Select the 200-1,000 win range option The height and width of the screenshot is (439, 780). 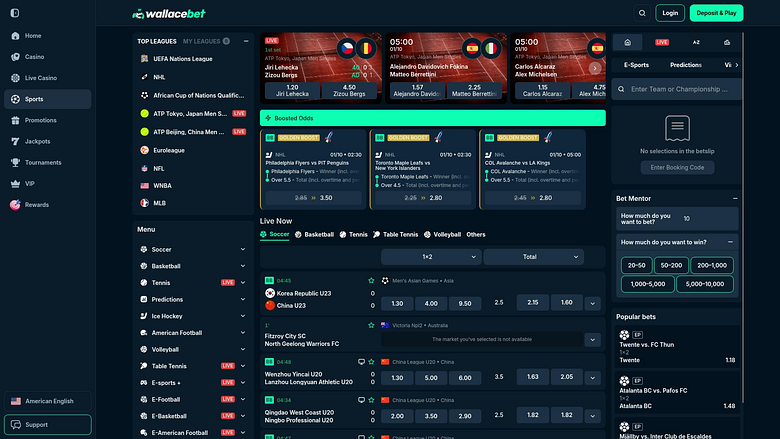click(x=712, y=265)
